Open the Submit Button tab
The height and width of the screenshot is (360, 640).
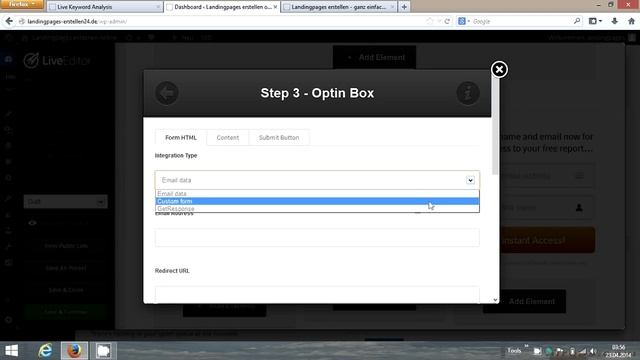coord(279,138)
